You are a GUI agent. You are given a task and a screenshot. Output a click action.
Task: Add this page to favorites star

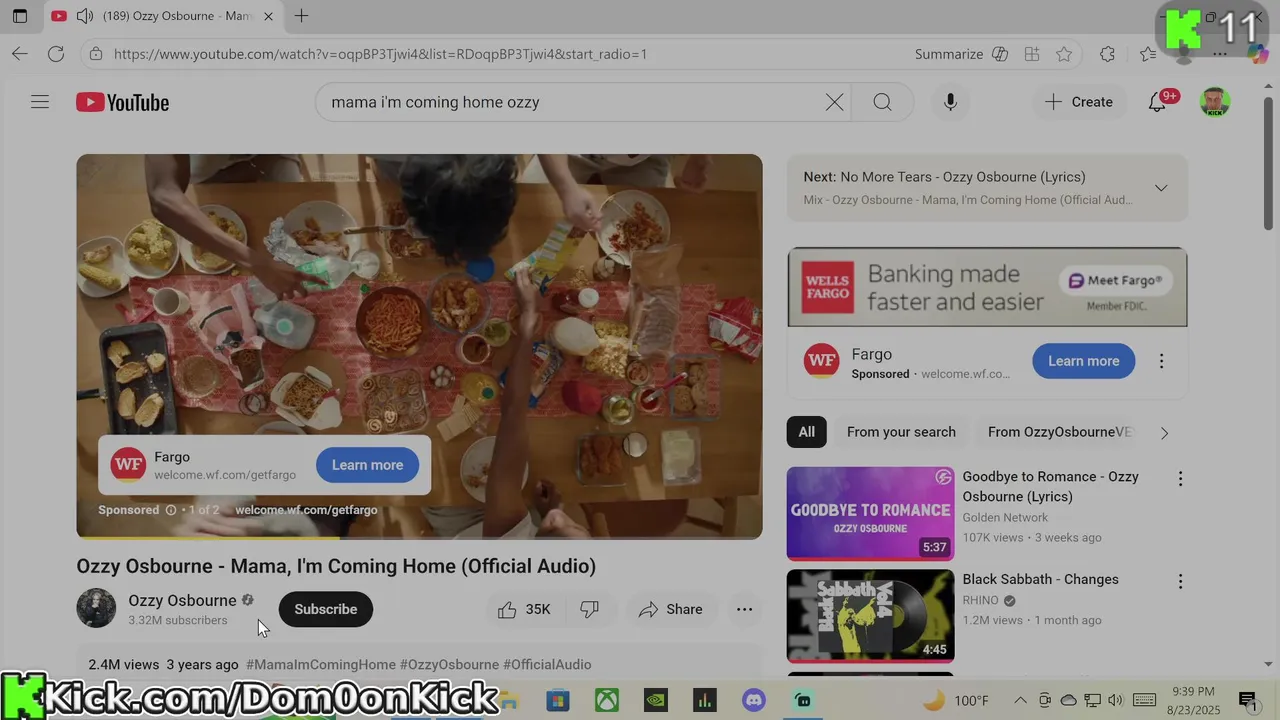pyautogui.click(x=1064, y=54)
